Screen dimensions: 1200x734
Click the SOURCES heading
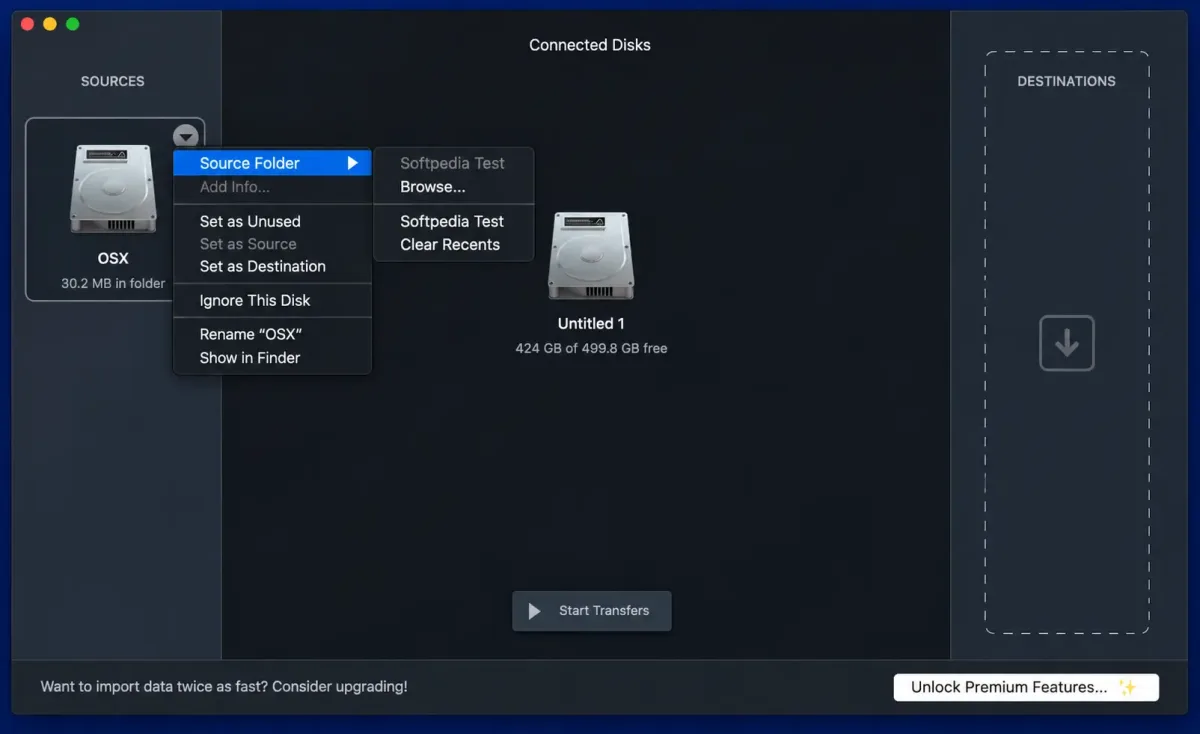point(113,81)
